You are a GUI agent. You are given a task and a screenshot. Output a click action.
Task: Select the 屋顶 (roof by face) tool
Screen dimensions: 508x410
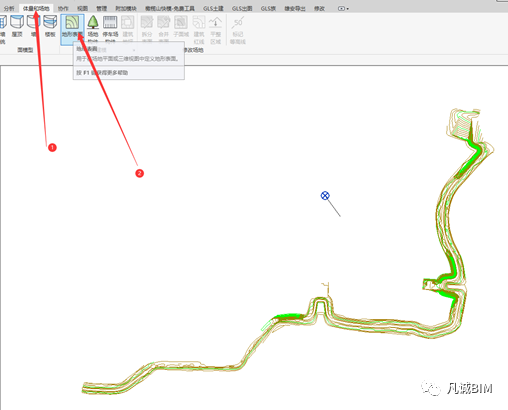click(17, 27)
